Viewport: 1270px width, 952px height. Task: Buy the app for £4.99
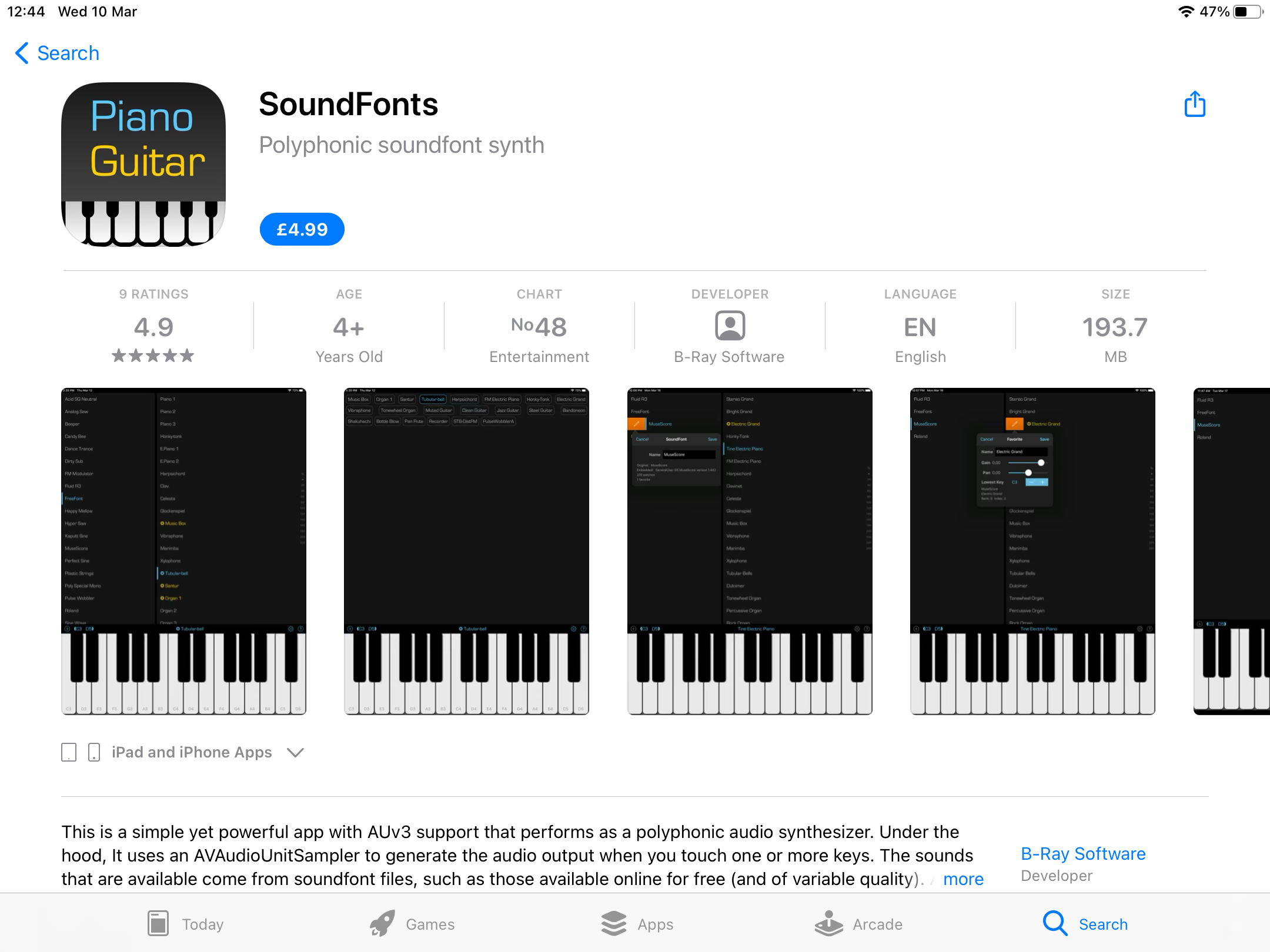click(302, 229)
